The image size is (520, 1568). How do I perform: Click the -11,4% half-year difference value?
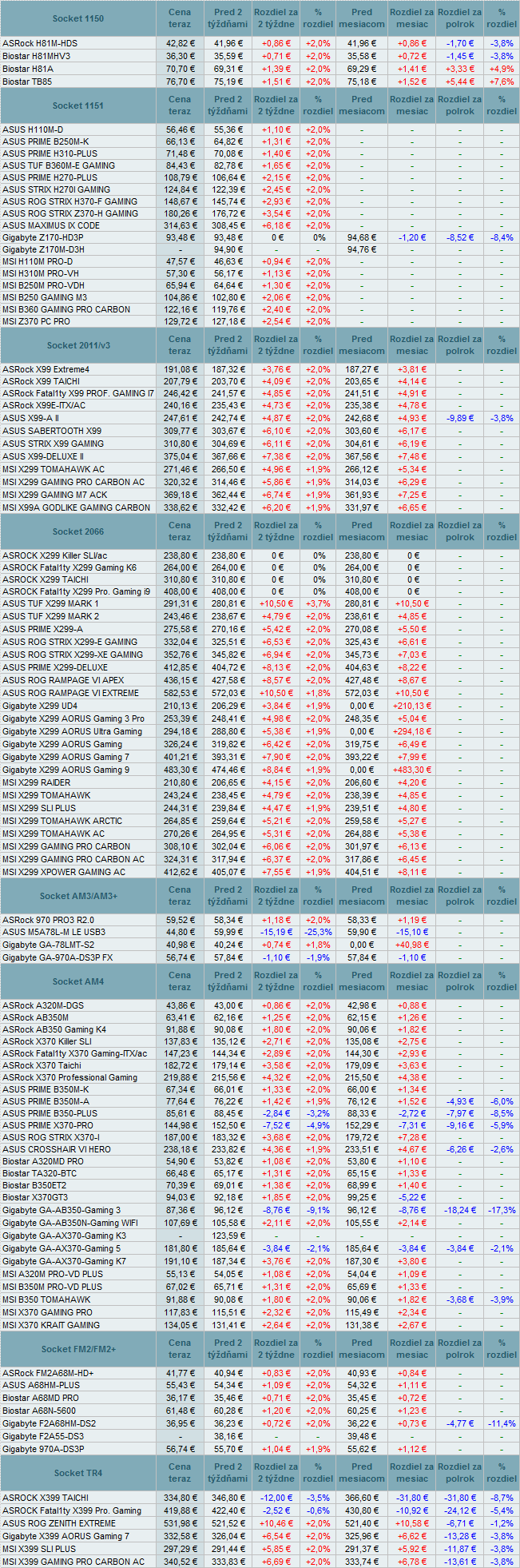tap(502, 1423)
